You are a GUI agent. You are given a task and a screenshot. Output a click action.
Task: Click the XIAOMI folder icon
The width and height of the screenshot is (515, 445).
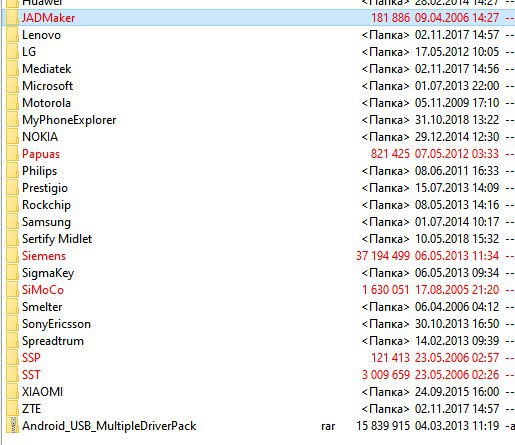click(12, 392)
